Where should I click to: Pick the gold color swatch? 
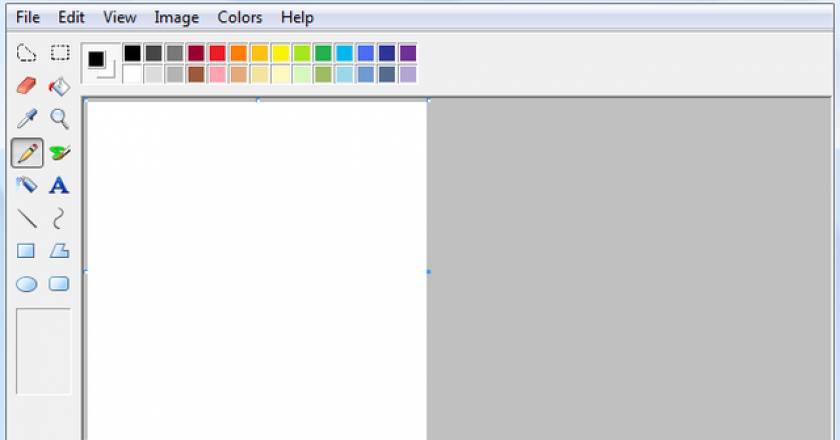pyautogui.click(x=259, y=53)
